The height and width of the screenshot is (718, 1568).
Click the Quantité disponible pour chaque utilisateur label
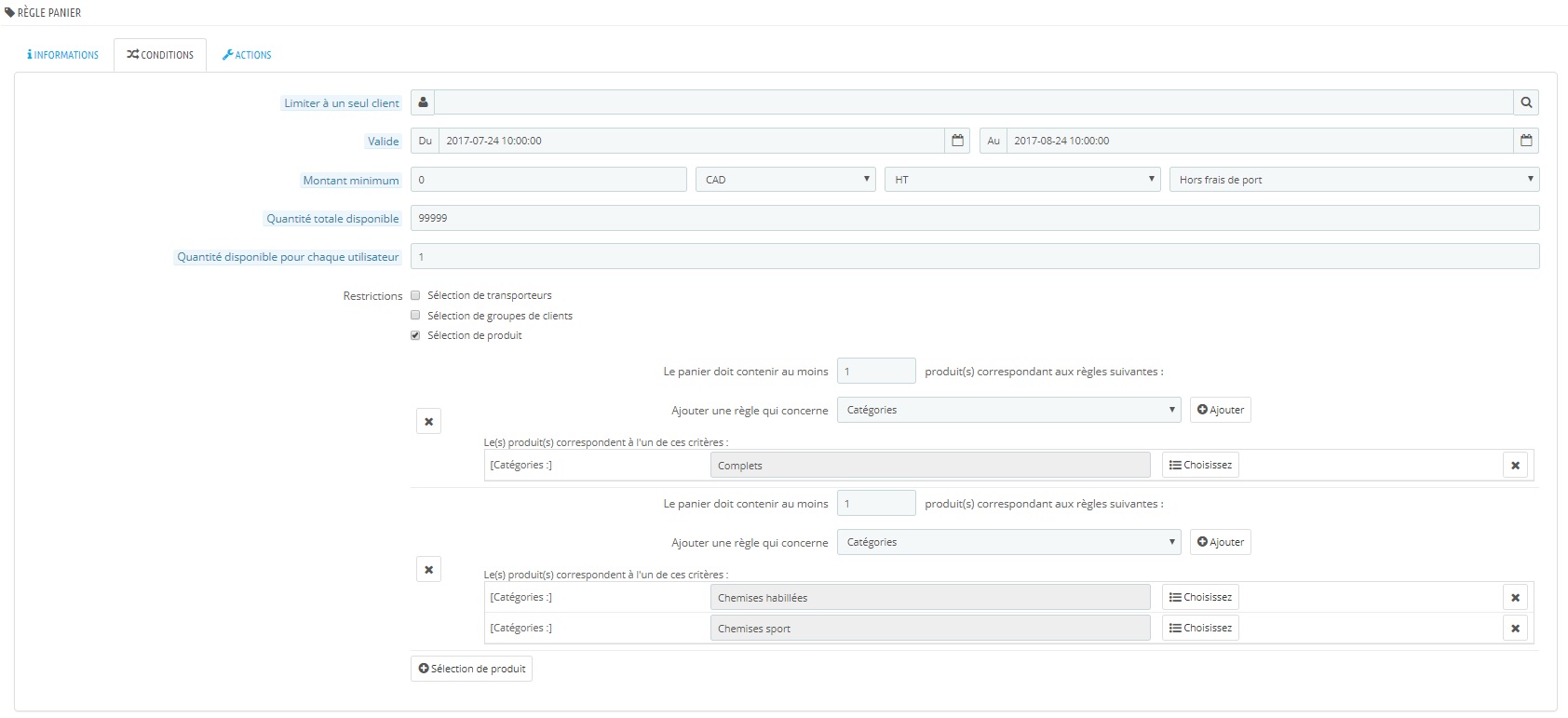coord(288,257)
